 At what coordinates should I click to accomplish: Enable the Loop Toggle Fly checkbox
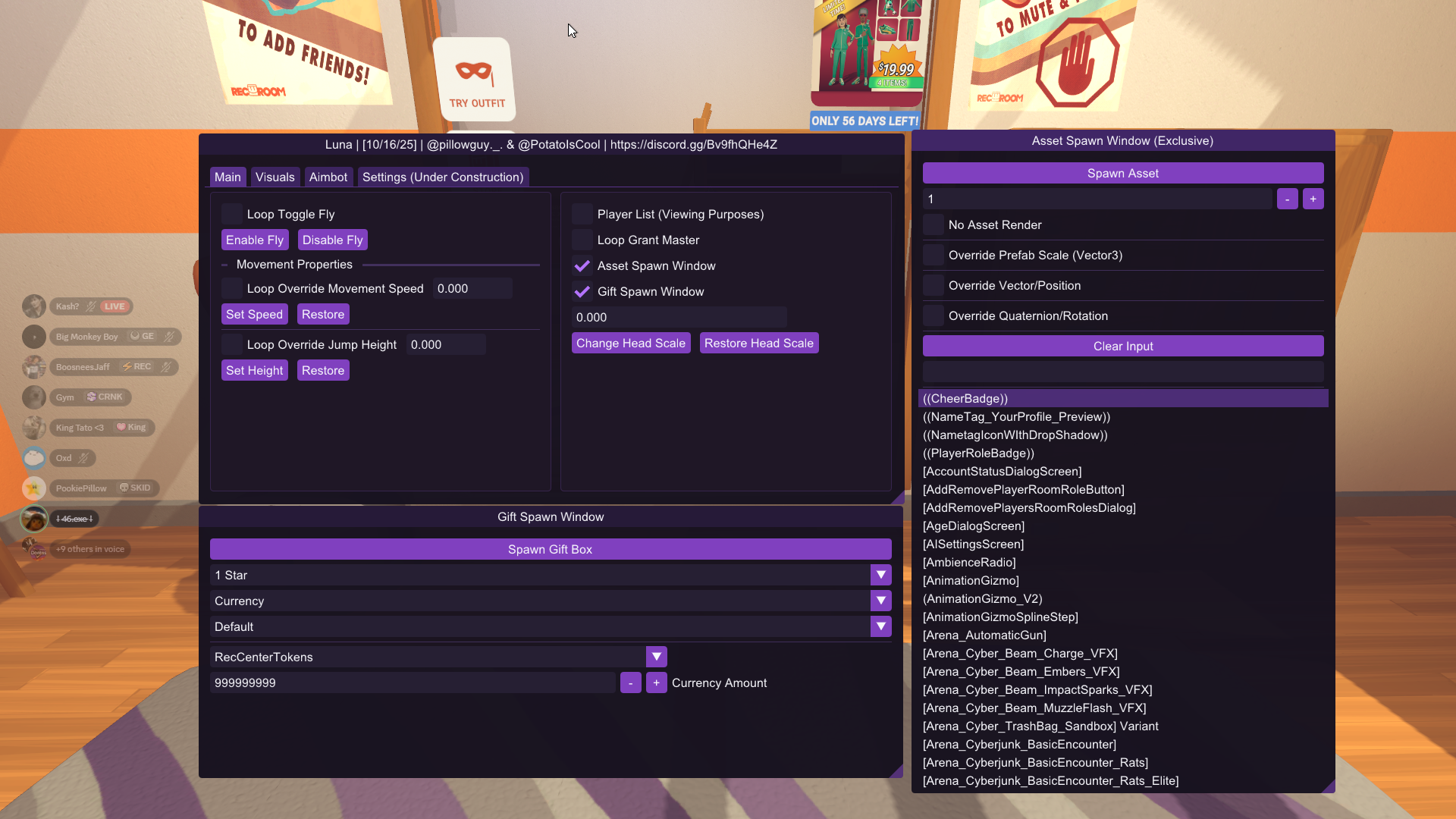(x=231, y=213)
